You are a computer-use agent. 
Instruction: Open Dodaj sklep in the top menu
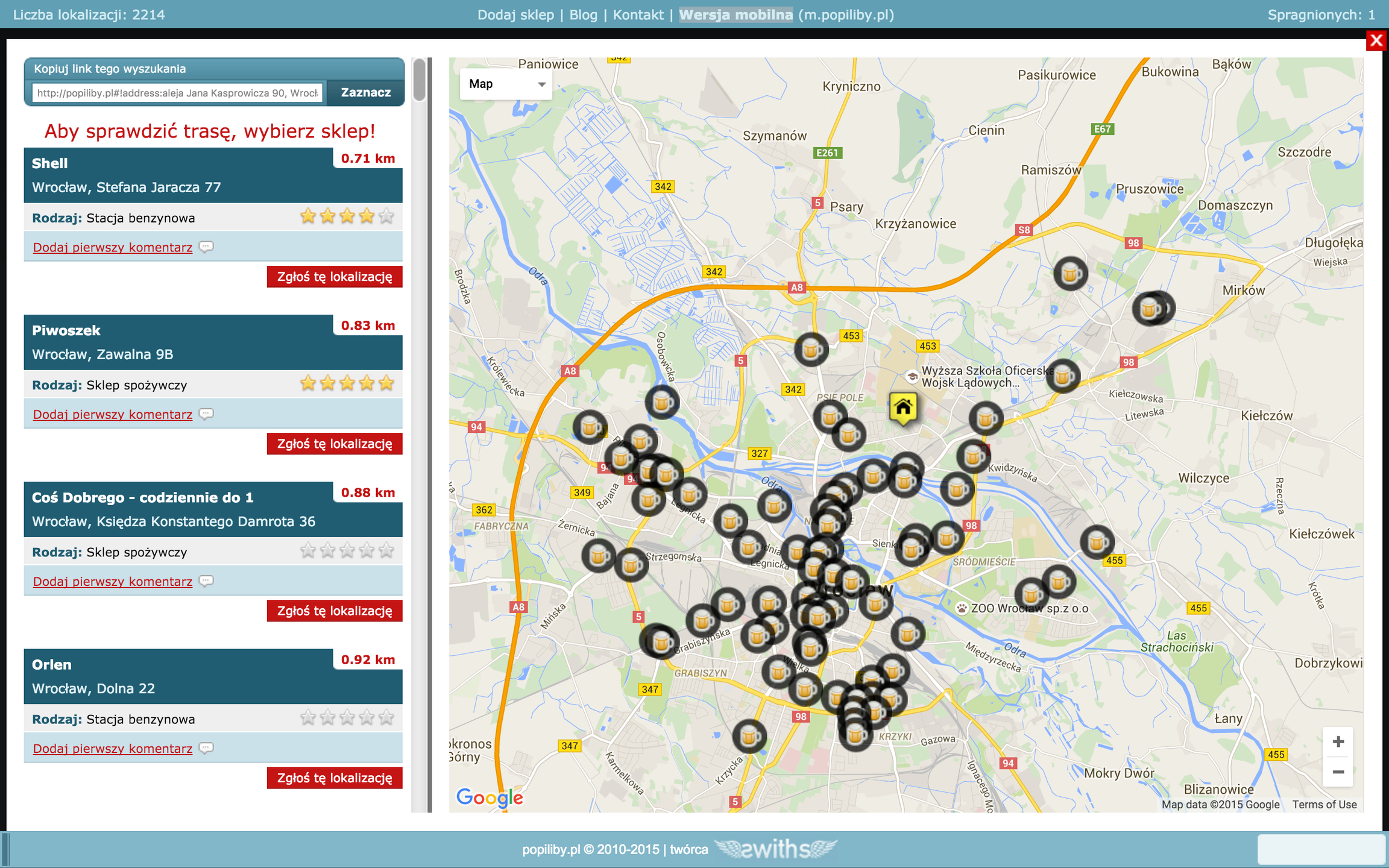pyautogui.click(x=515, y=14)
